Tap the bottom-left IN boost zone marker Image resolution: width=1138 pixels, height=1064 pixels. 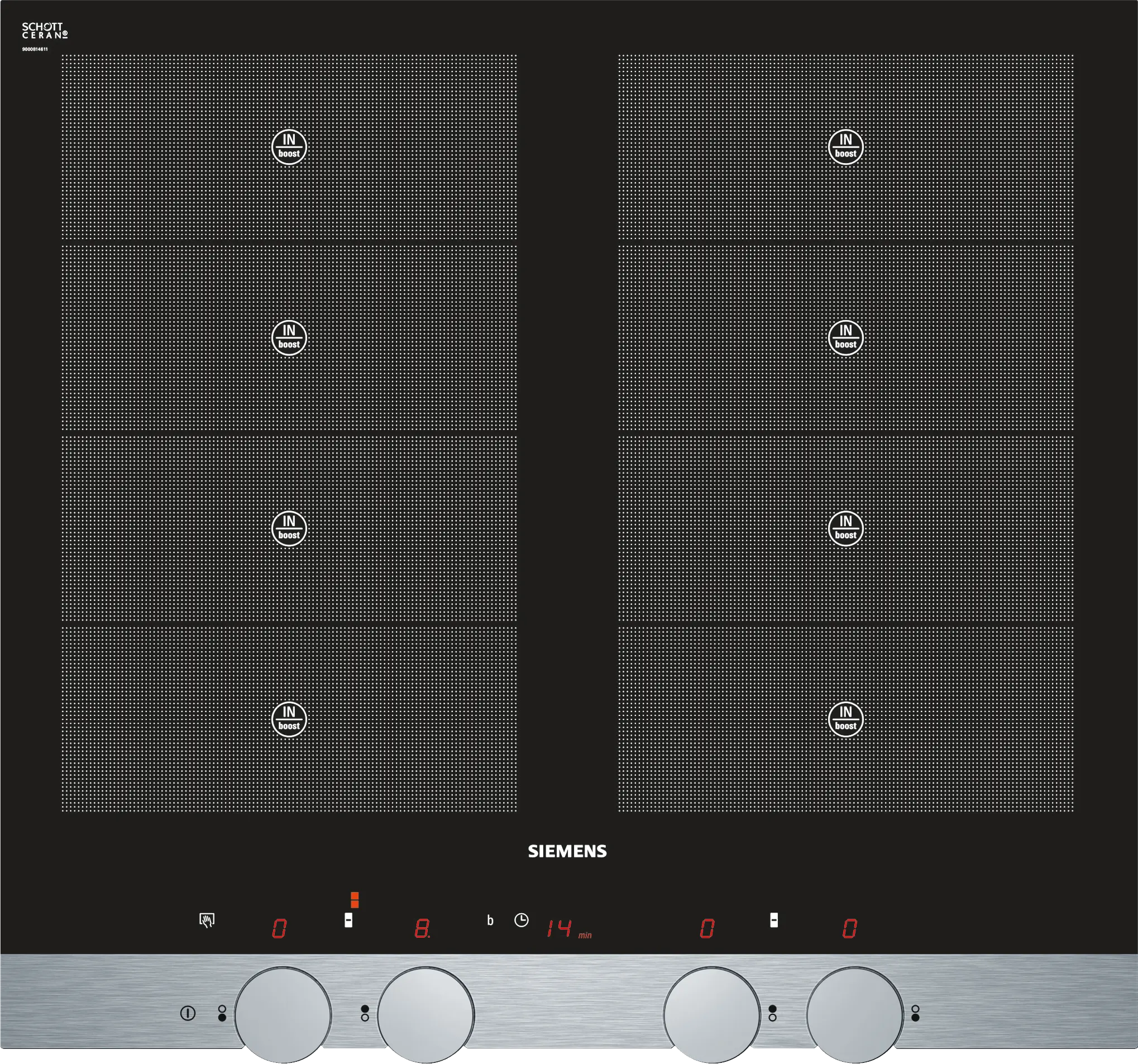coord(289,719)
